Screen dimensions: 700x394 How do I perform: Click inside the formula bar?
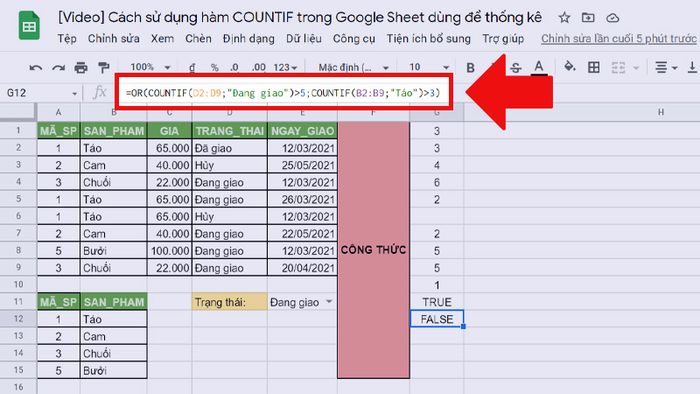283,93
